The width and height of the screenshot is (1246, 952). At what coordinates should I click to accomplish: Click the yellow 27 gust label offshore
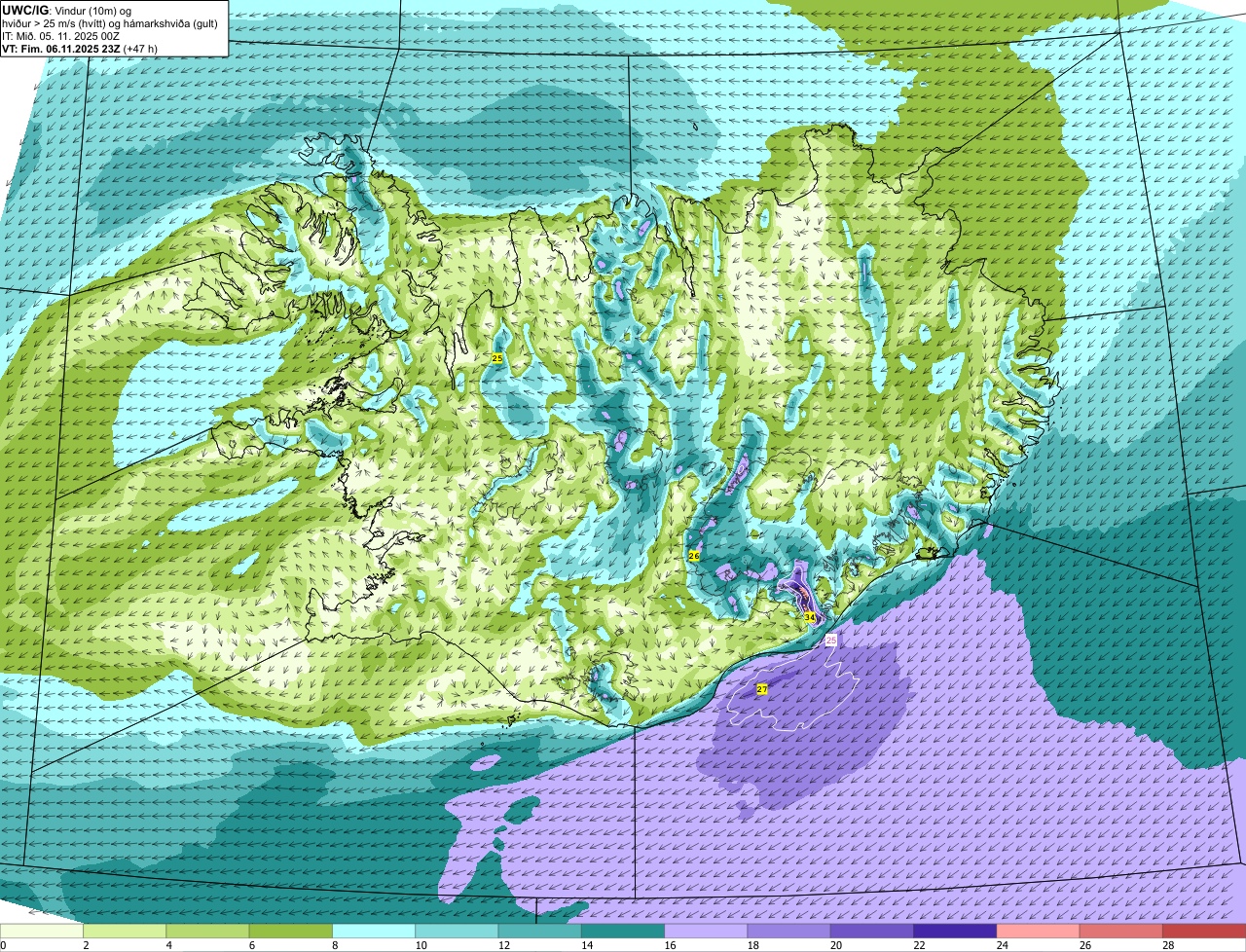point(762,689)
